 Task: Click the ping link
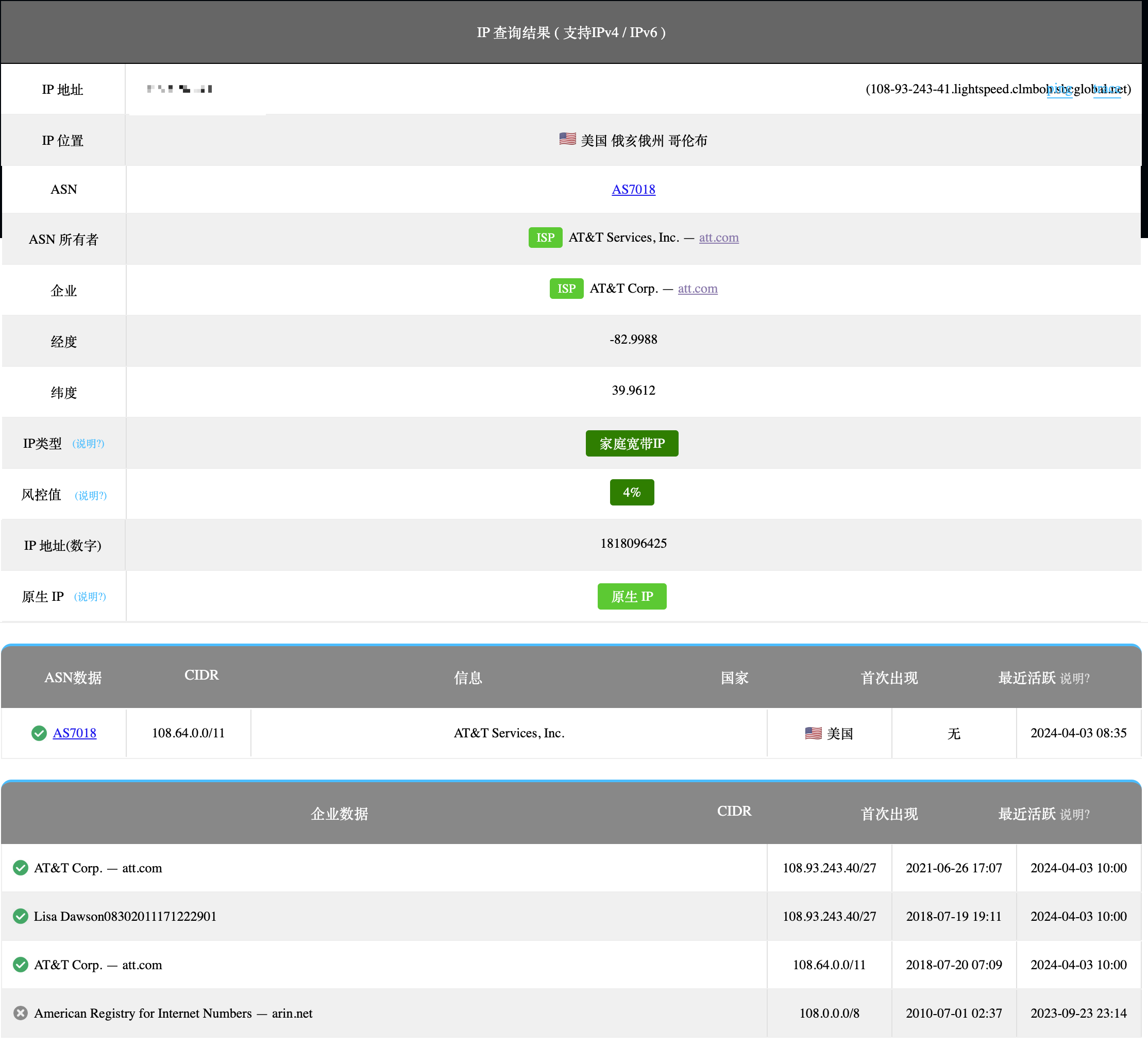pyautogui.click(x=1059, y=89)
